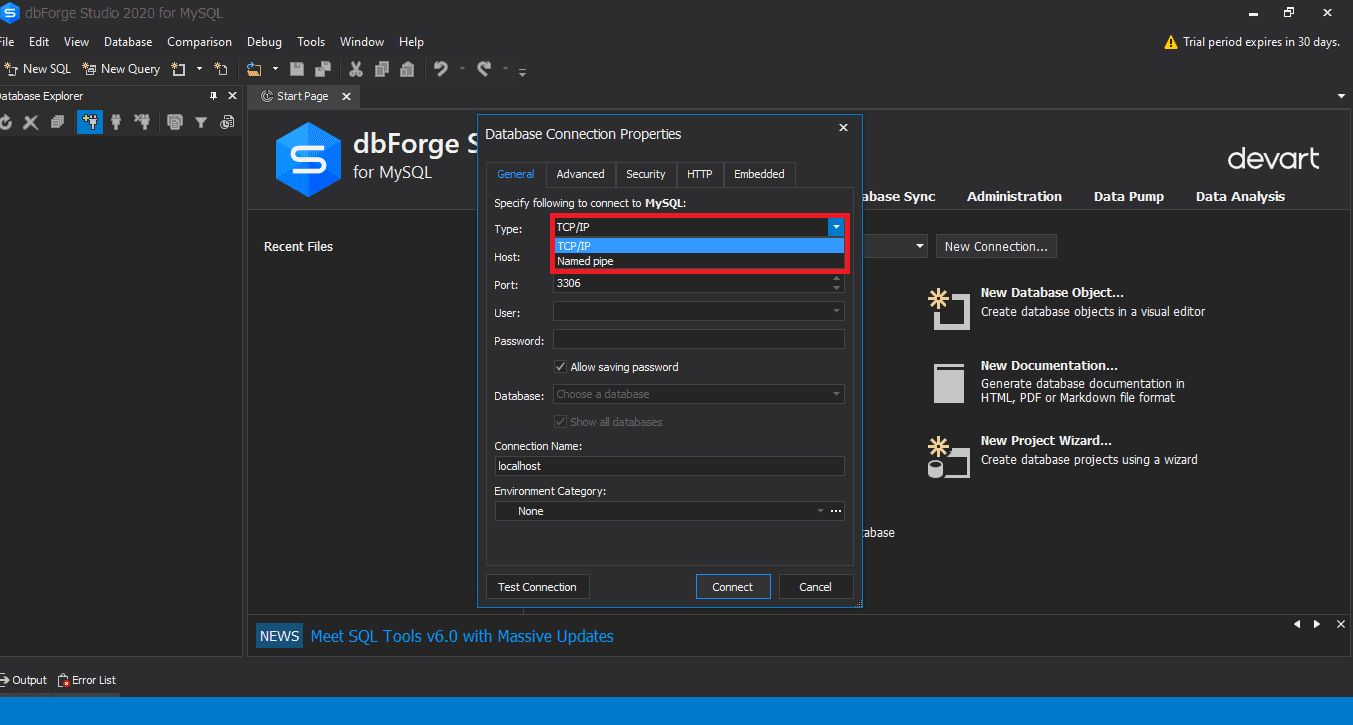The width and height of the screenshot is (1353, 725).
Task: Open Environment Category ellipsis button
Action: pyautogui.click(x=836, y=511)
